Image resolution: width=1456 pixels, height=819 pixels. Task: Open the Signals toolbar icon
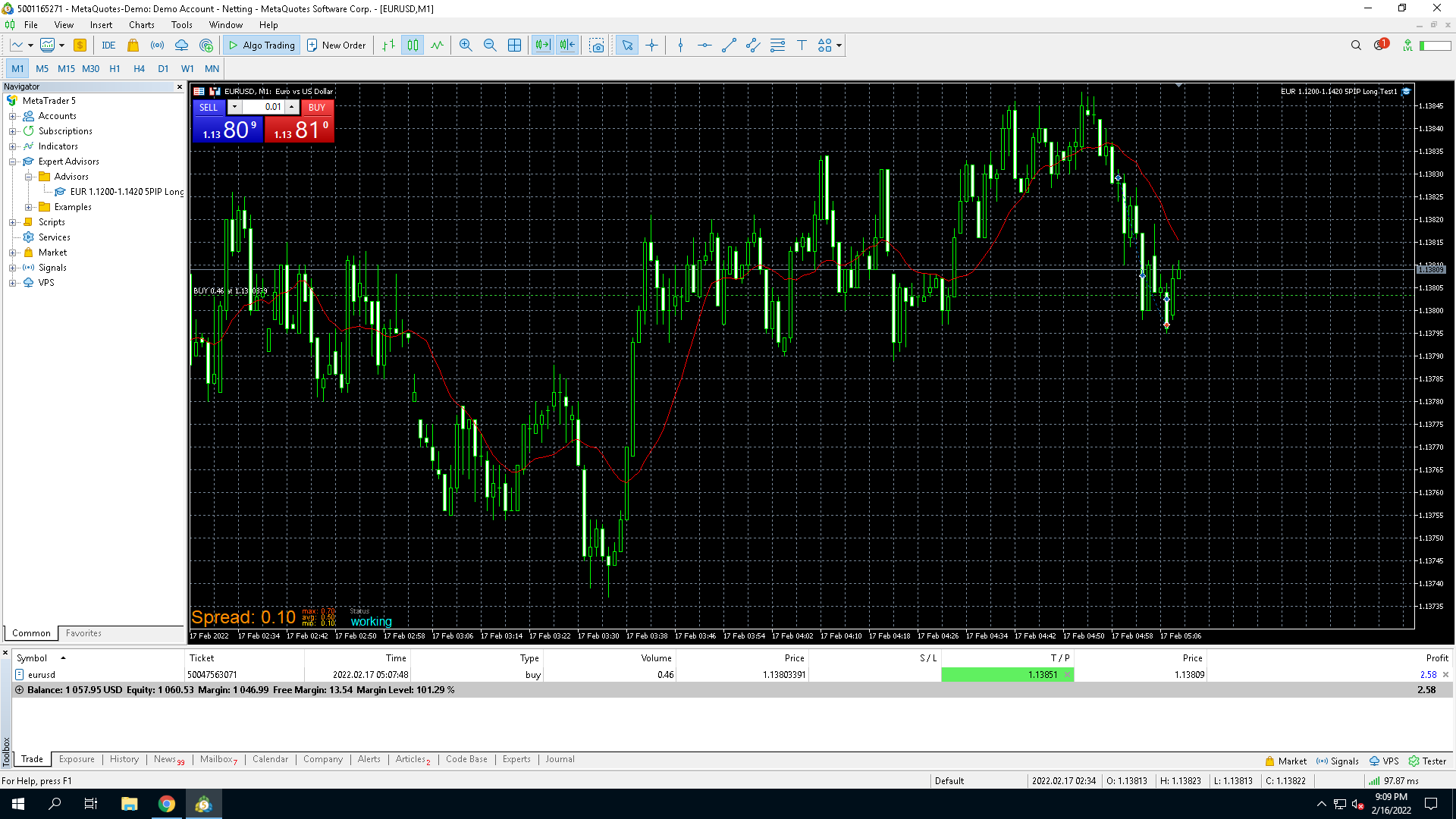158,45
